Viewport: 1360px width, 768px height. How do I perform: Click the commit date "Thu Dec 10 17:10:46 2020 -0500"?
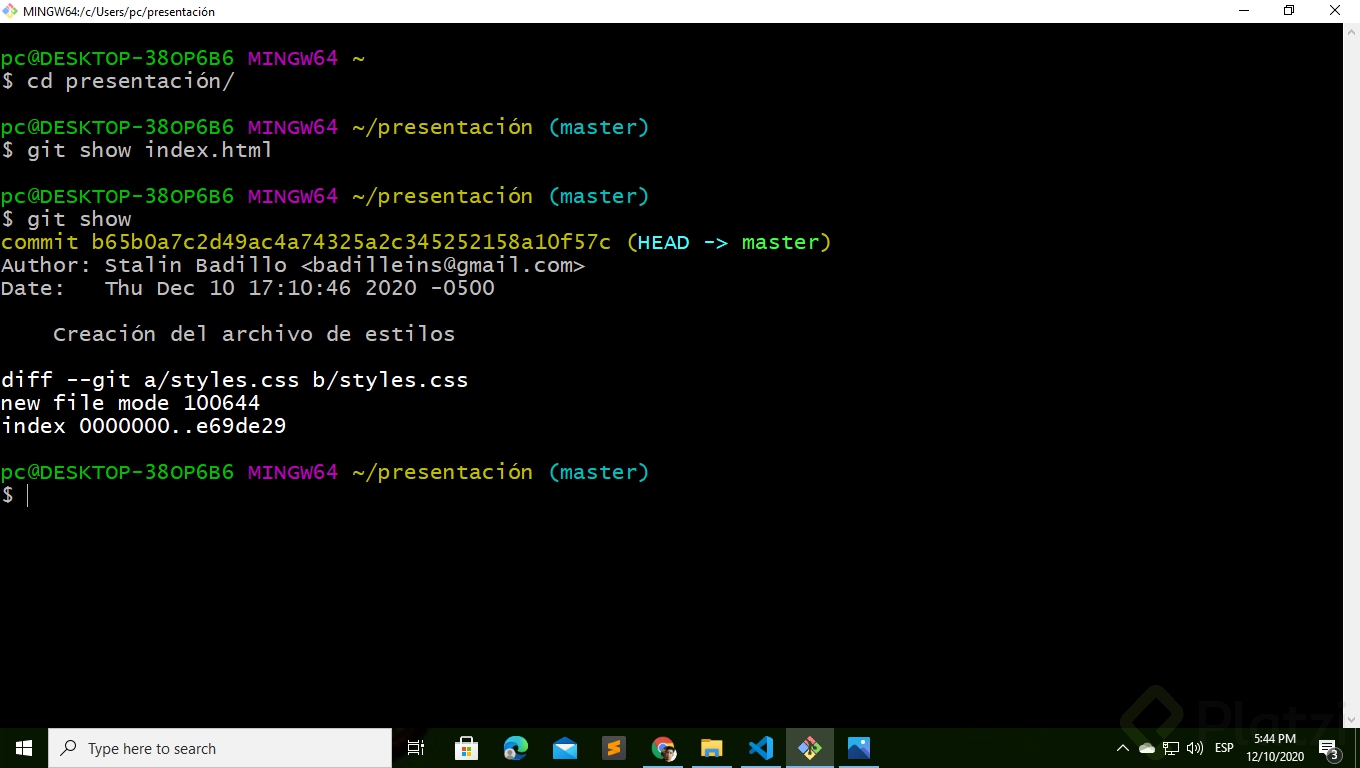[300, 288]
